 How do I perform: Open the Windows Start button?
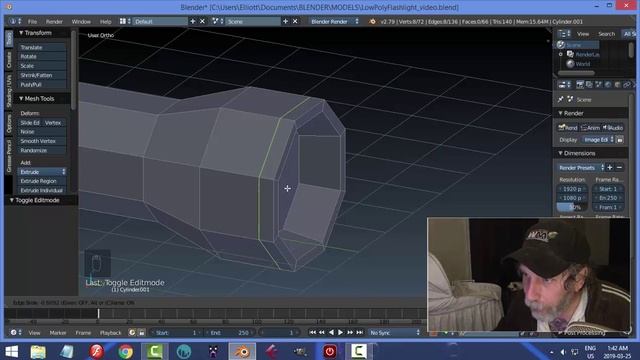[x=12, y=351]
